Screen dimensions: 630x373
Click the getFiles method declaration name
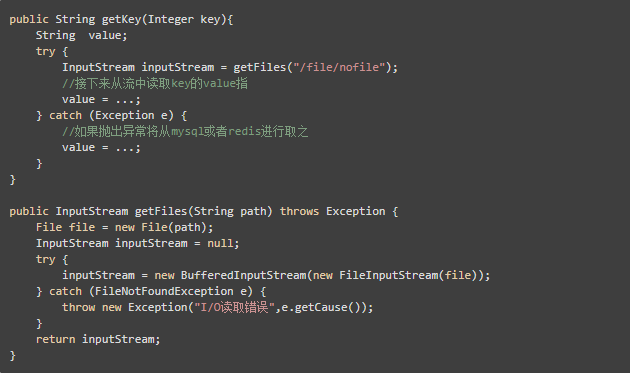[x=161, y=211]
